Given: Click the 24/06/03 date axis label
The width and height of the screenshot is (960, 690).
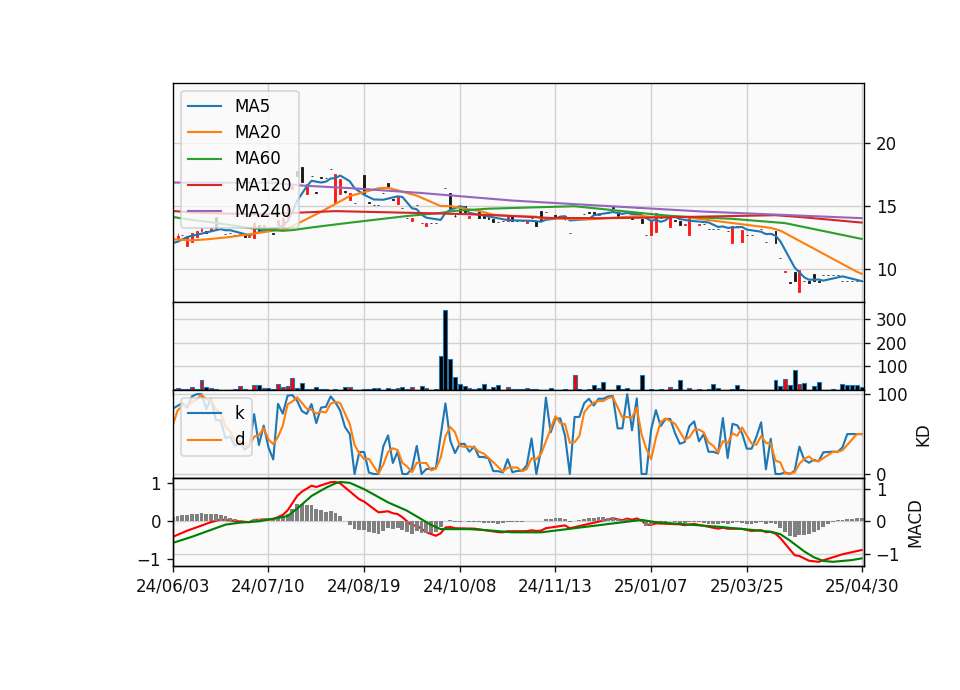Looking at the screenshot, I should coord(173,587).
